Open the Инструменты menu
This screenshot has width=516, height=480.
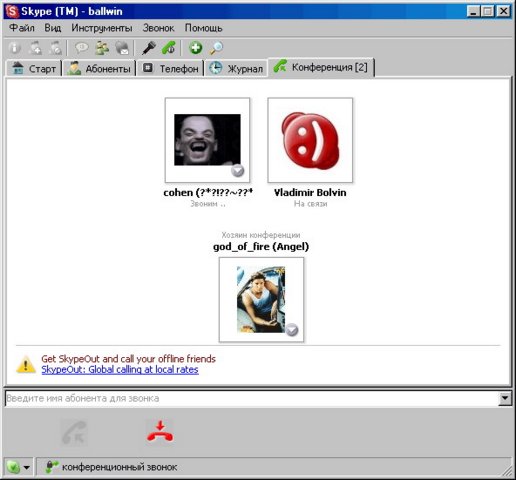102,28
